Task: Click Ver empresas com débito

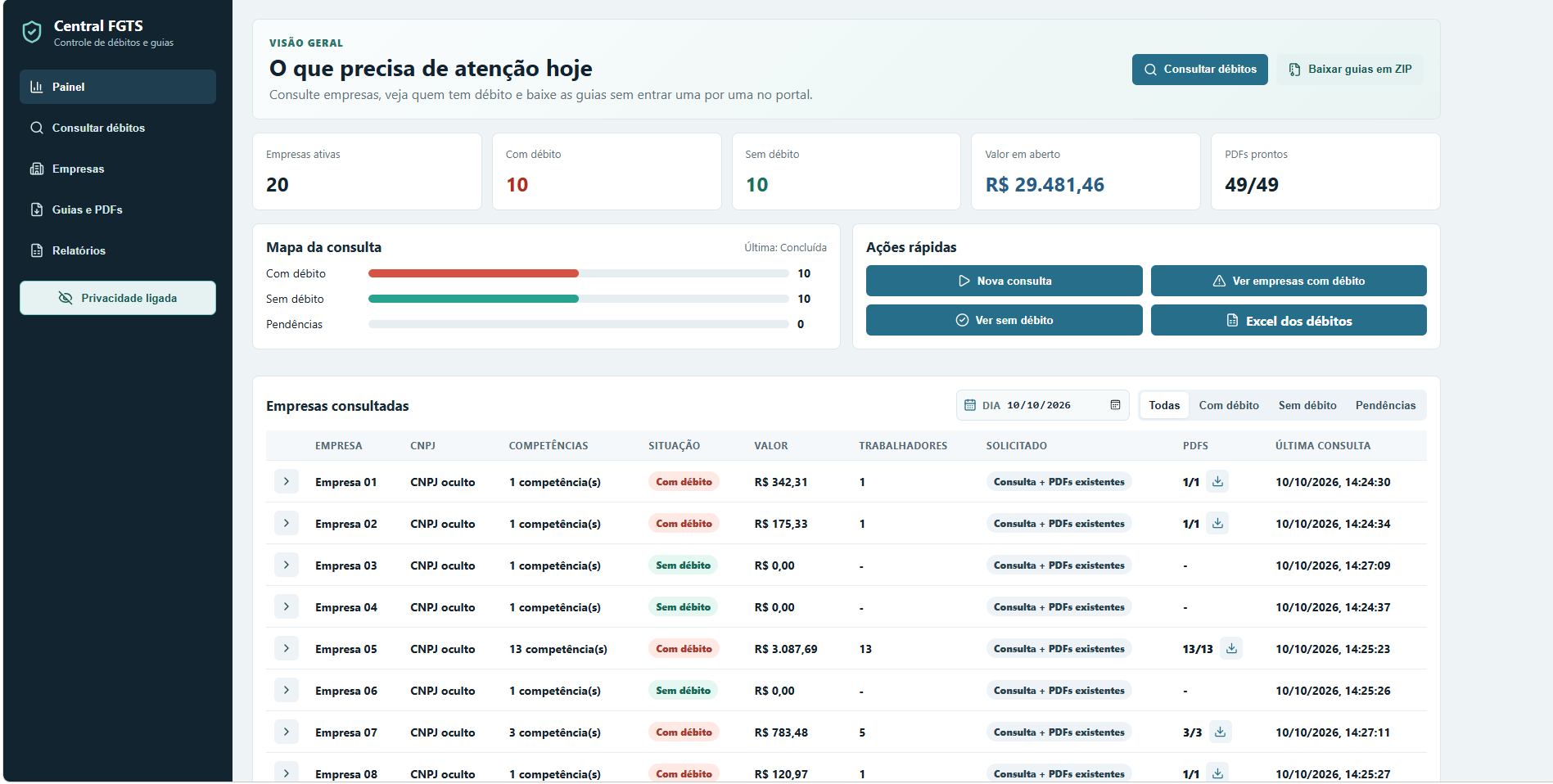Action: coord(1289,281)
